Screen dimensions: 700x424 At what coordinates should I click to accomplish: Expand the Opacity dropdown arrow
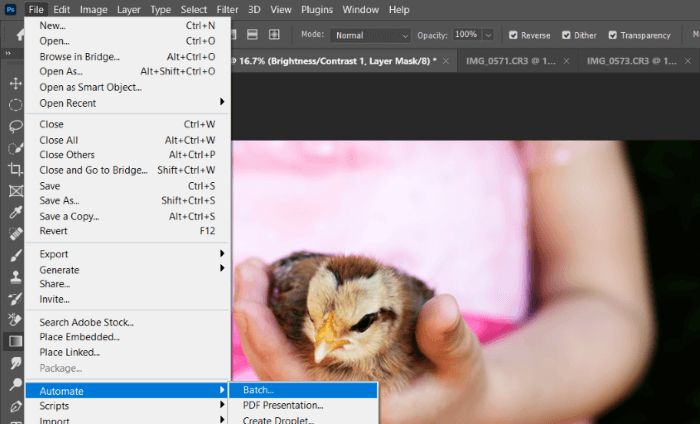(487, 35)
